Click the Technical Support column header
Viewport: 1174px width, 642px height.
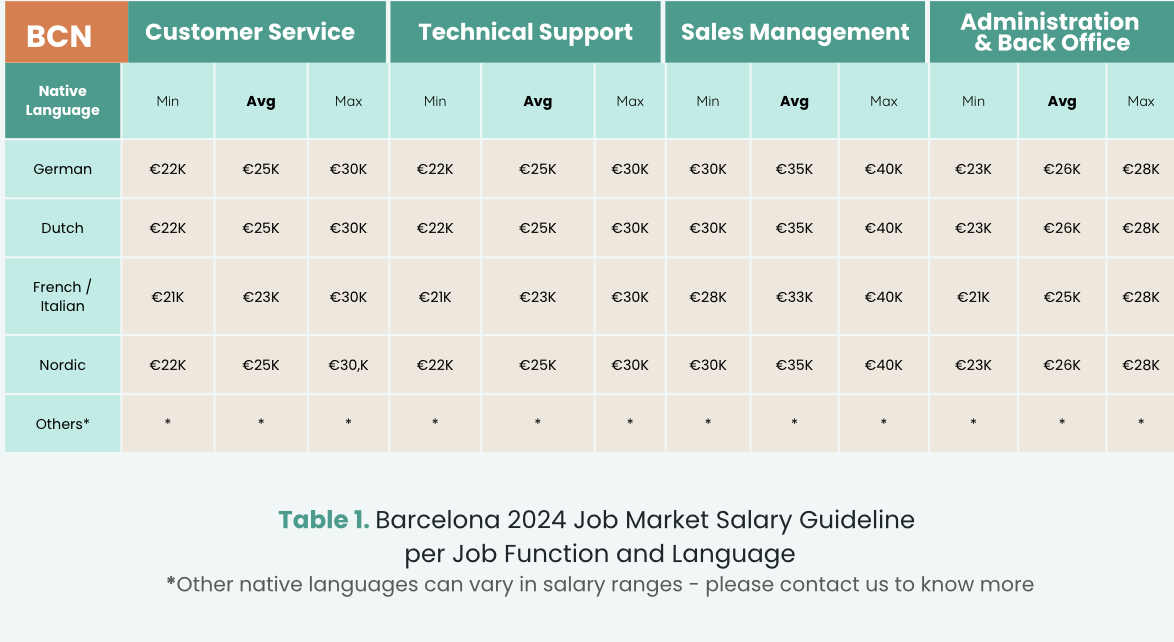525,32
